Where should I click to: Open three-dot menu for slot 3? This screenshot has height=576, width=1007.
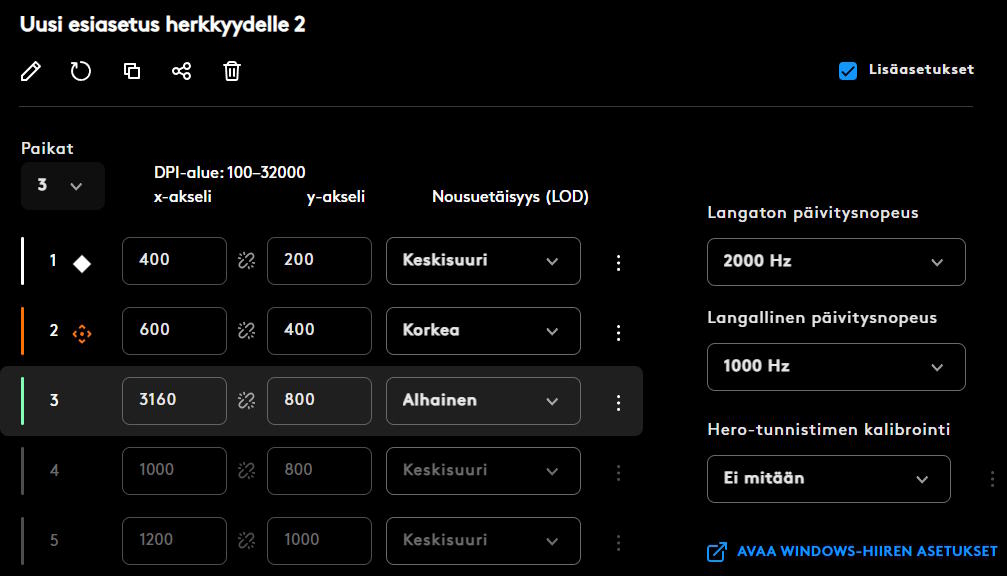(618, 402)
